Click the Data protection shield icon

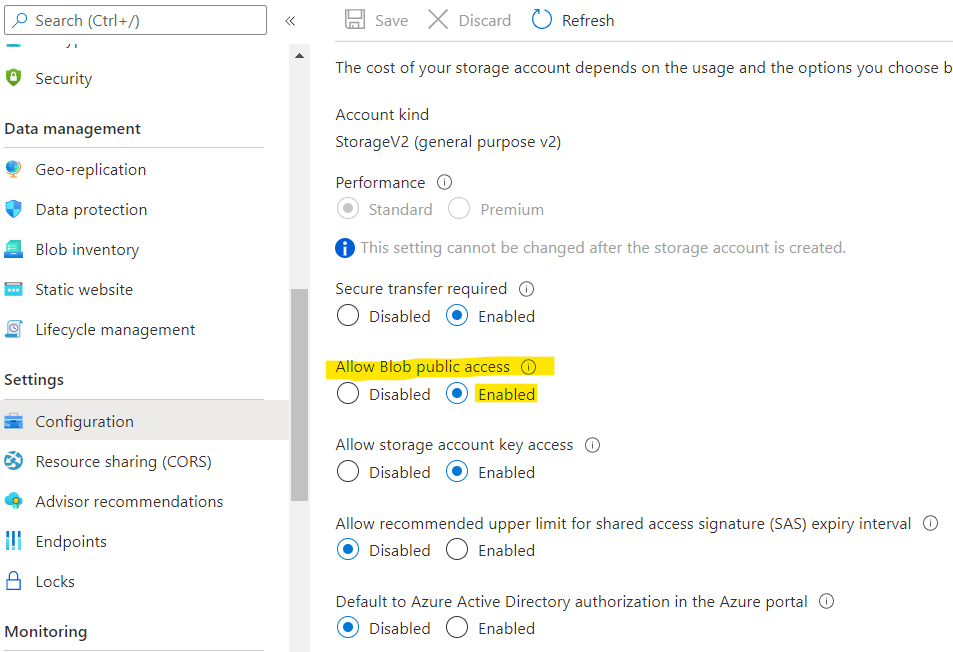[x=14, y=210]
